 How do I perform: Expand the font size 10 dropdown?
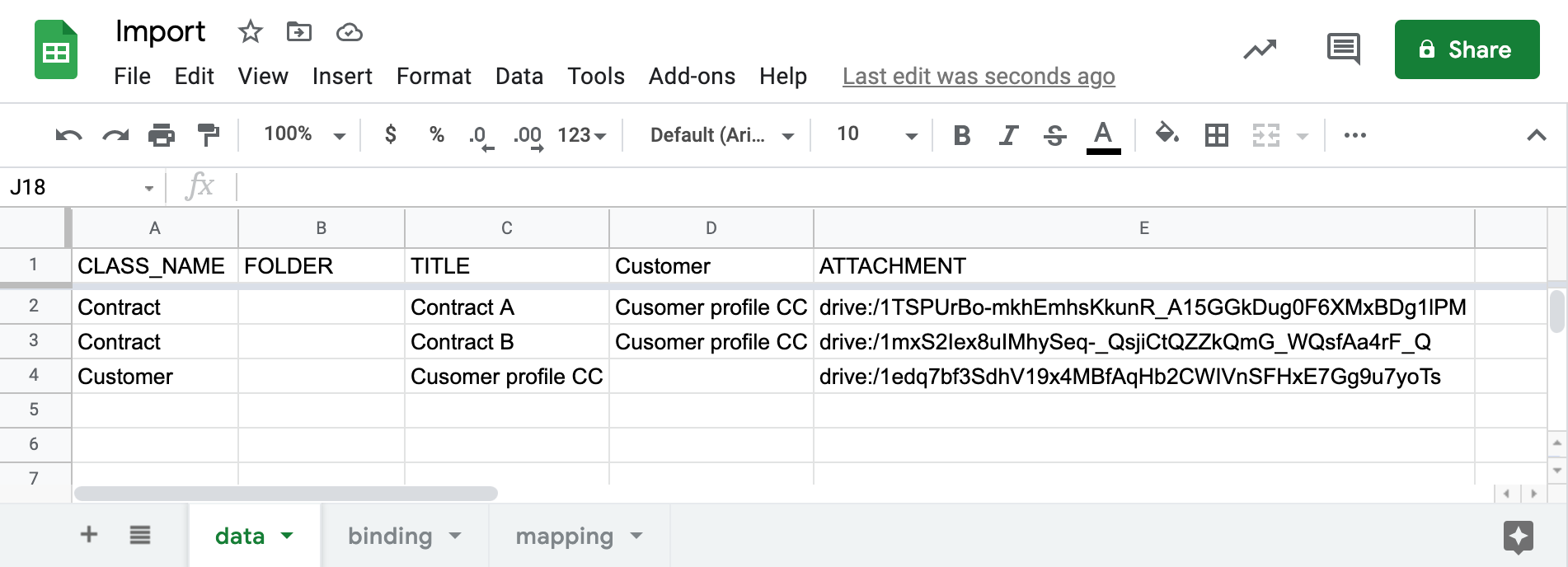pos(876,134)
